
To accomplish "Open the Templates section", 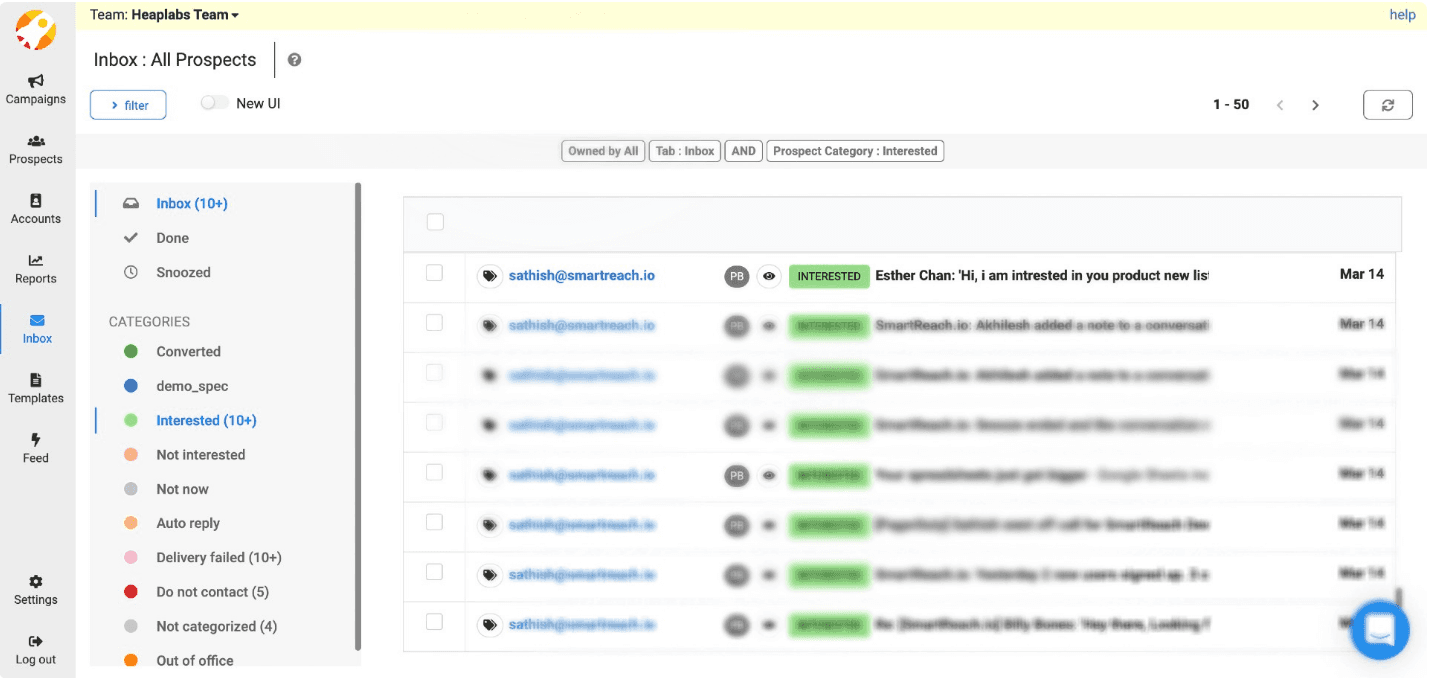I will 36,389.
